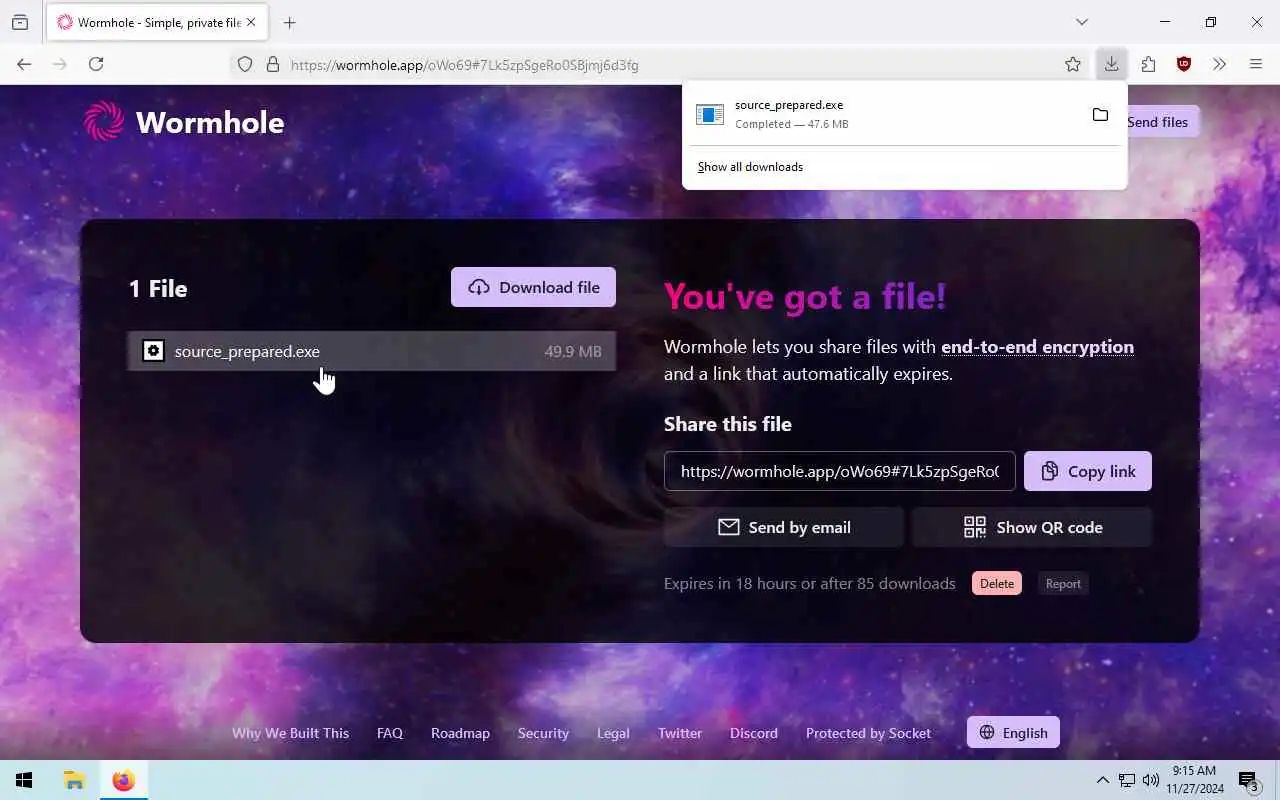This screenshot has width=1280, height=800.
Task: View site security padlock info
Action: pos(272,65)
